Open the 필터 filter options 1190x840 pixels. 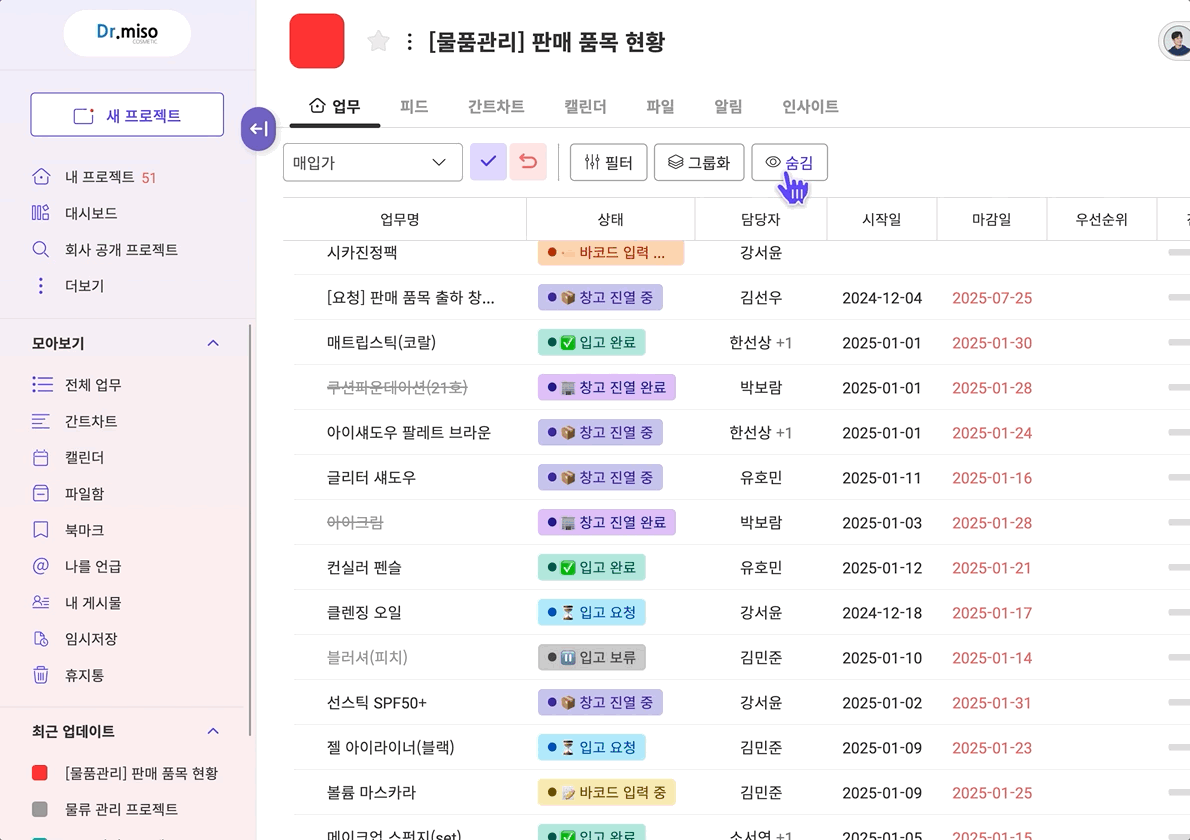pos(608,162)
